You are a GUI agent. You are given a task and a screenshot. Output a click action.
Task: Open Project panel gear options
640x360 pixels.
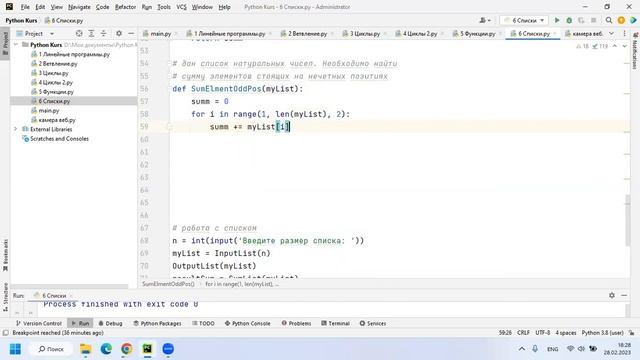tap(119, 33)
